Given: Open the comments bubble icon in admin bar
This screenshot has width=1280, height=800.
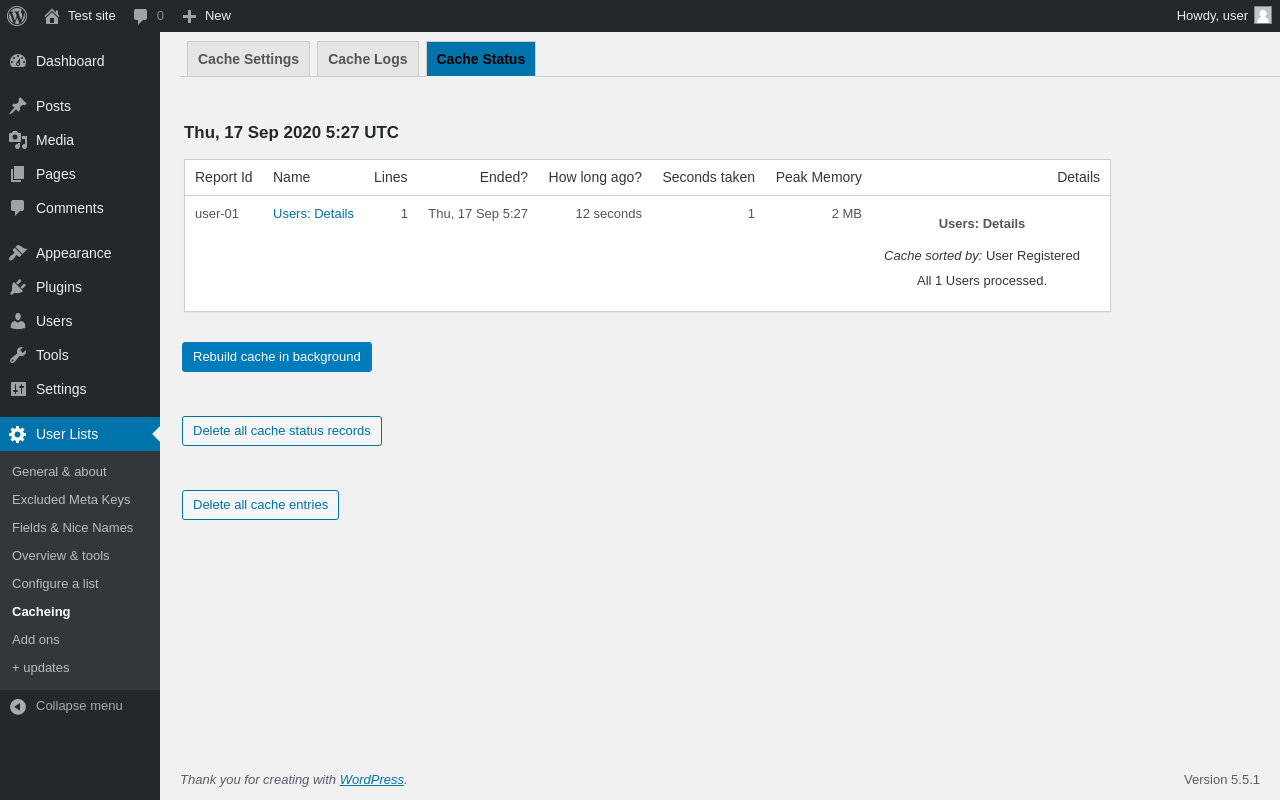Looking at the screenshot, I should click(141, 16).
